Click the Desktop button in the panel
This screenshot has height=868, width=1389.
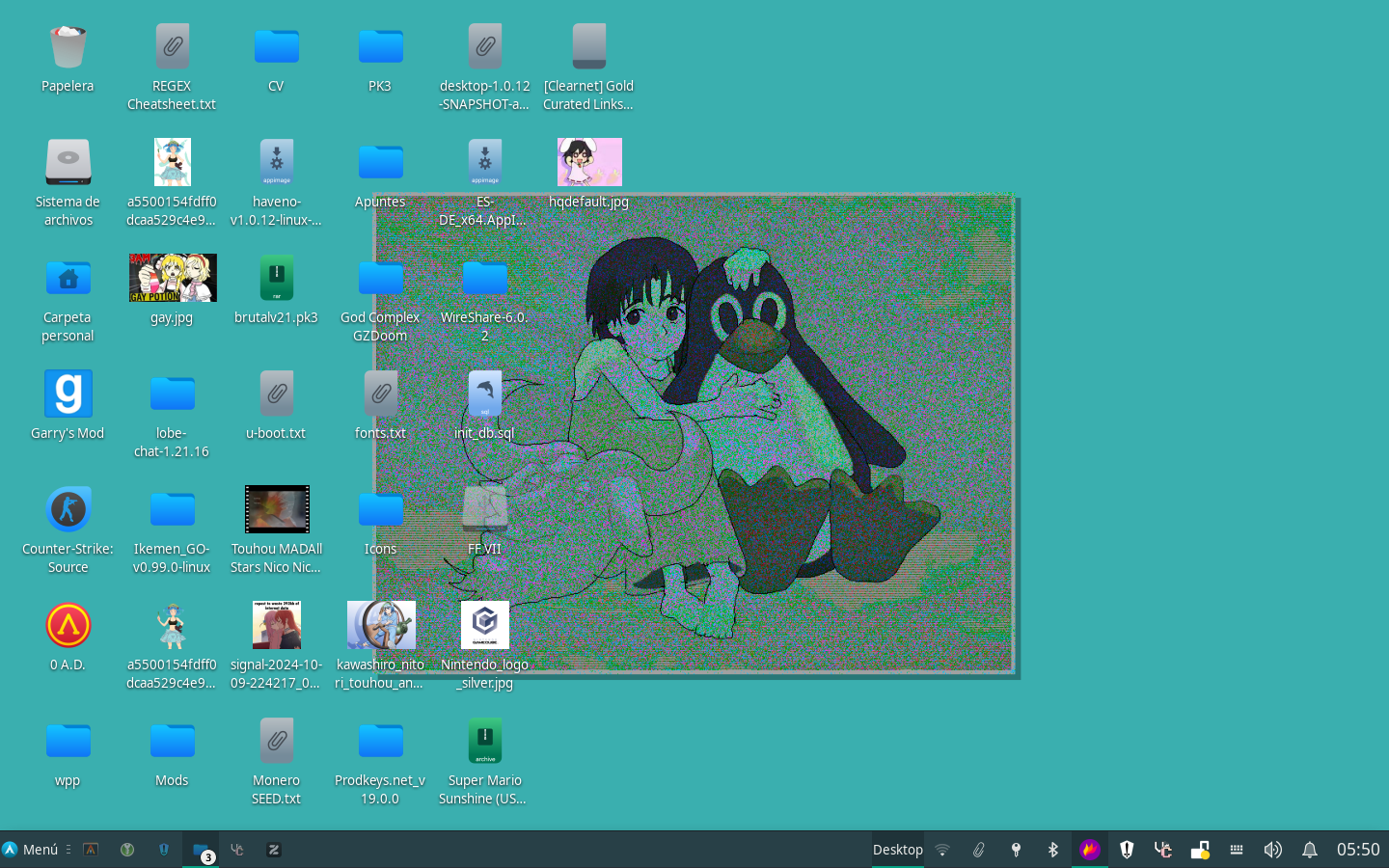[898, 850]
